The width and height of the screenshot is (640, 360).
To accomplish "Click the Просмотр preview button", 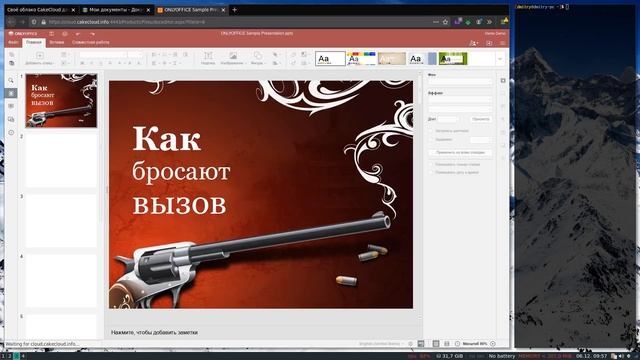I will 480,119.
